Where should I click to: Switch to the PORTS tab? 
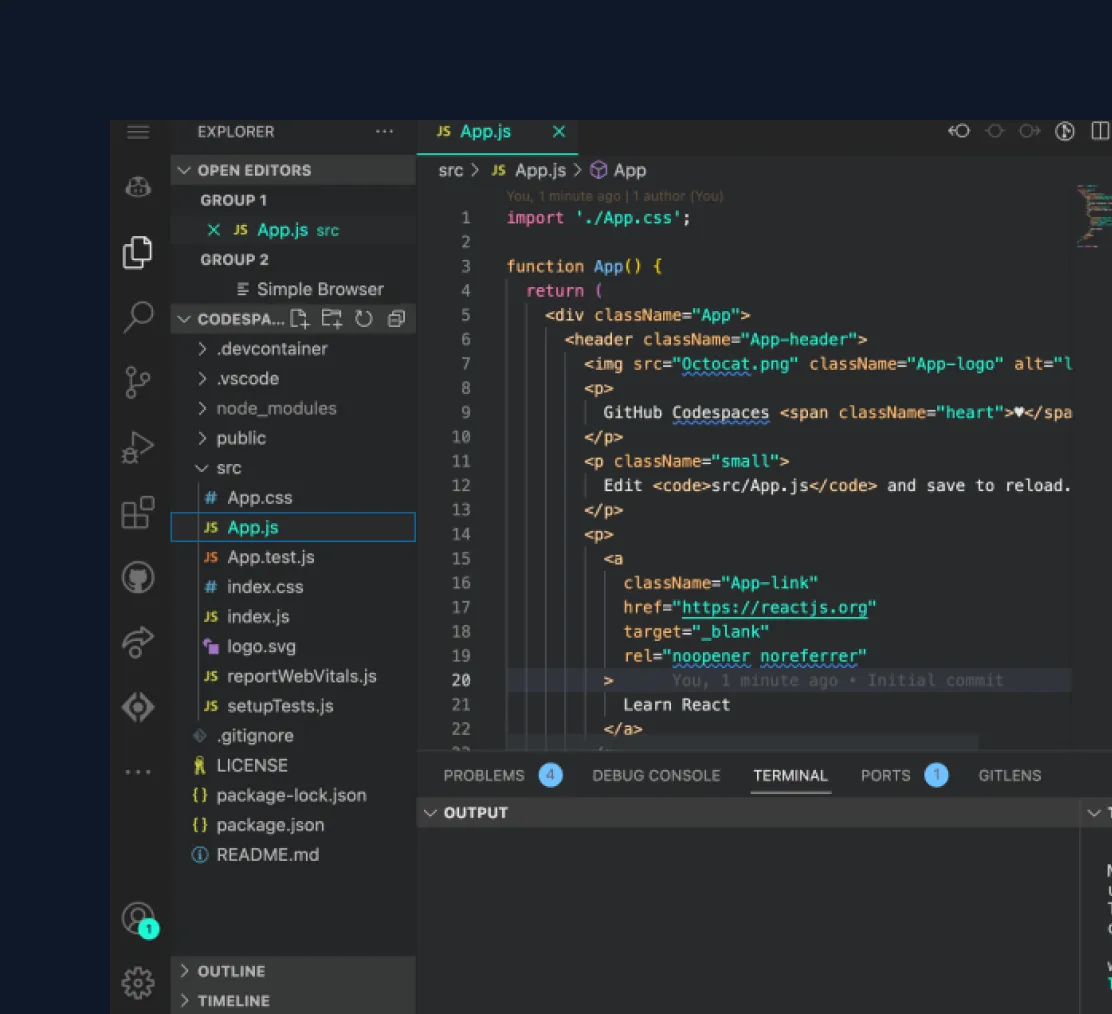coord(885,775)
